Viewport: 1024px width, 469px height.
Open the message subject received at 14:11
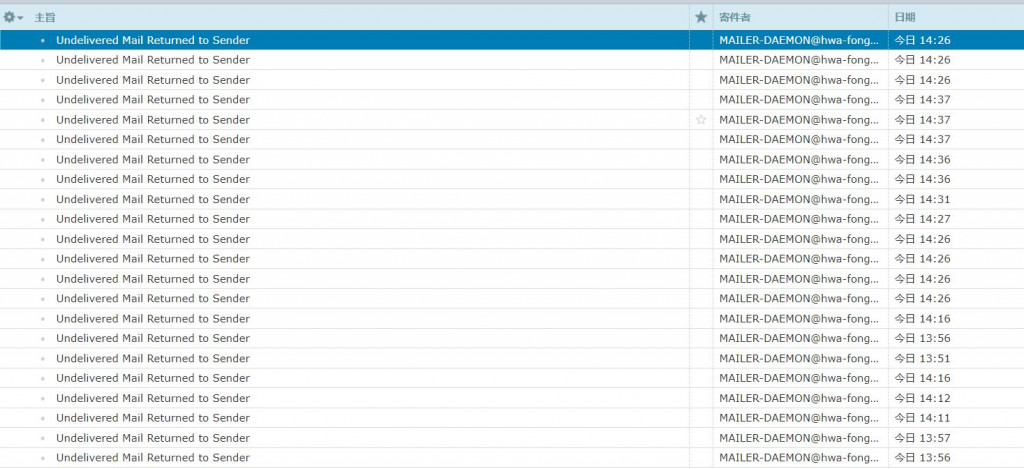[153, 417]
